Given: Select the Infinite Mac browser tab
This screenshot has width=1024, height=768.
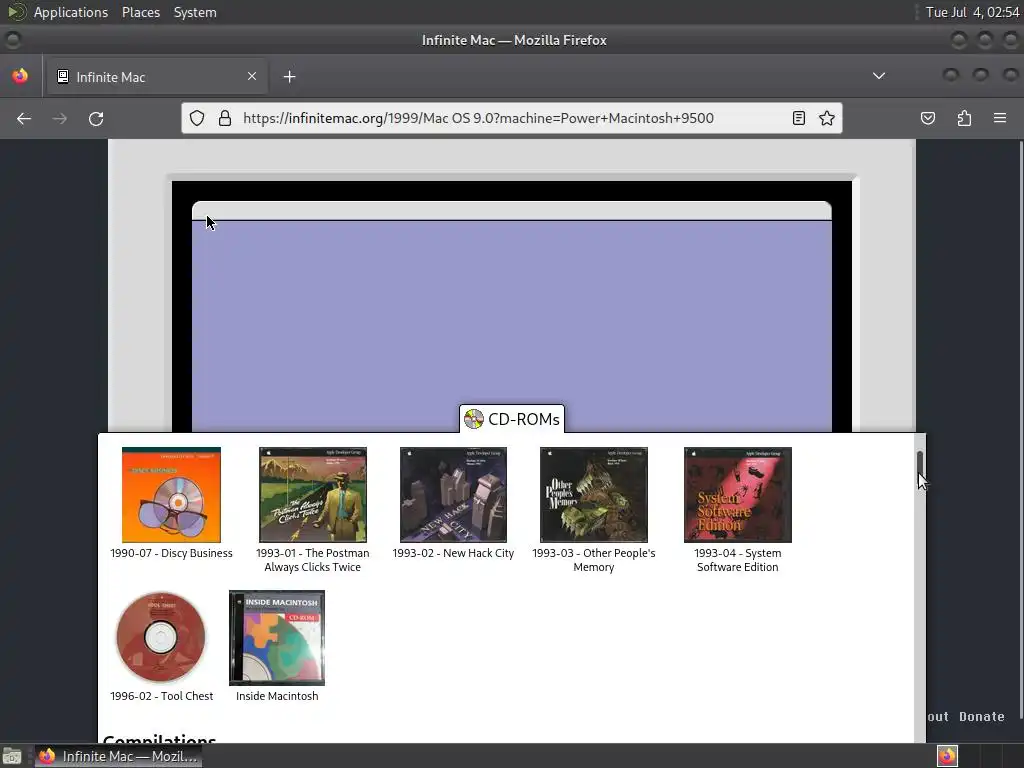Looking at the screenshot, I should click(157, 77).
